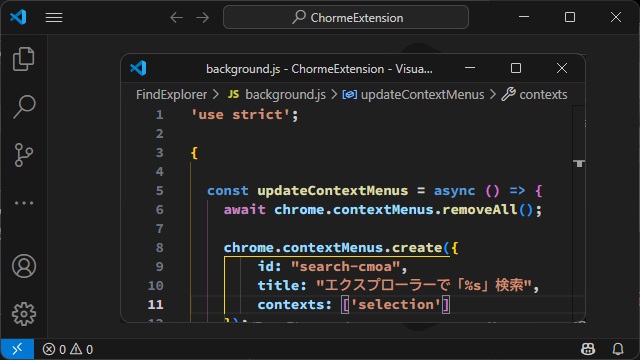Screen dimensions: 640x360
Task: Click removeAll on line 6
Action: coord(480,210)
